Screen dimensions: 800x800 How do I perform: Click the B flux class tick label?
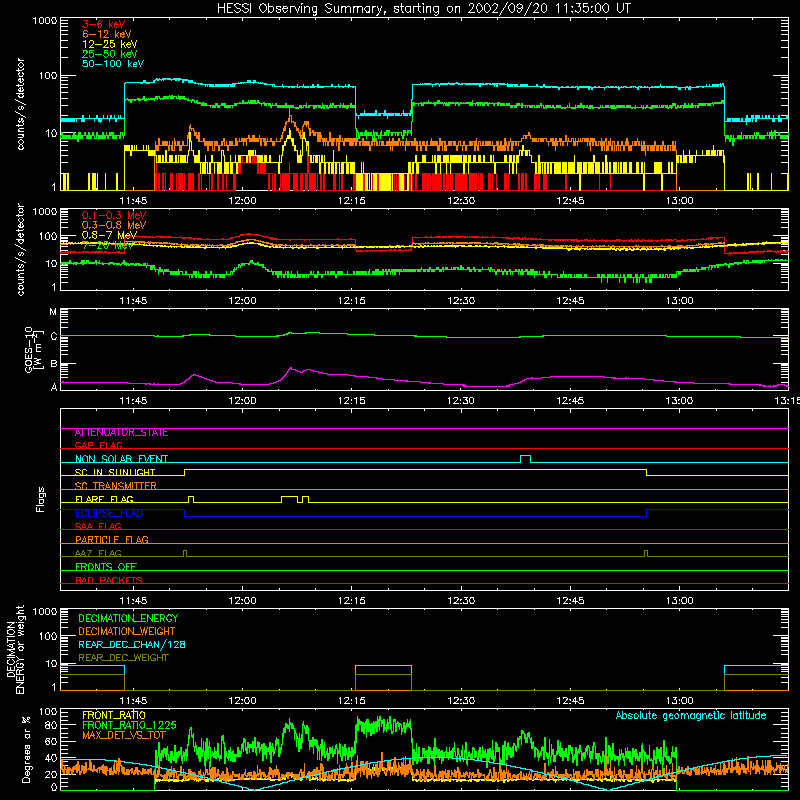click(x=54, y=364)
